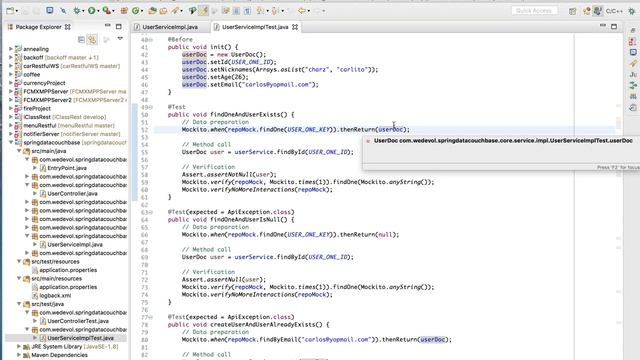Maximize the editor area
The width and height of the screenshot is (640, 360).
coord(614,27)
